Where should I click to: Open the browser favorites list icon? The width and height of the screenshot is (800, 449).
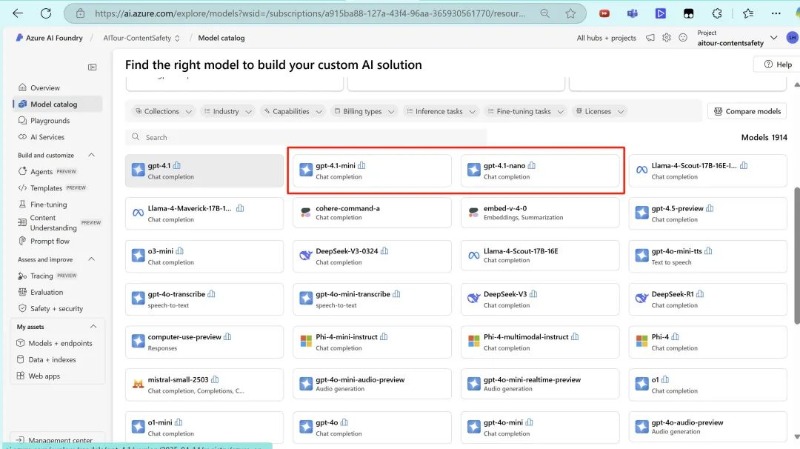(x=748, y=14)
